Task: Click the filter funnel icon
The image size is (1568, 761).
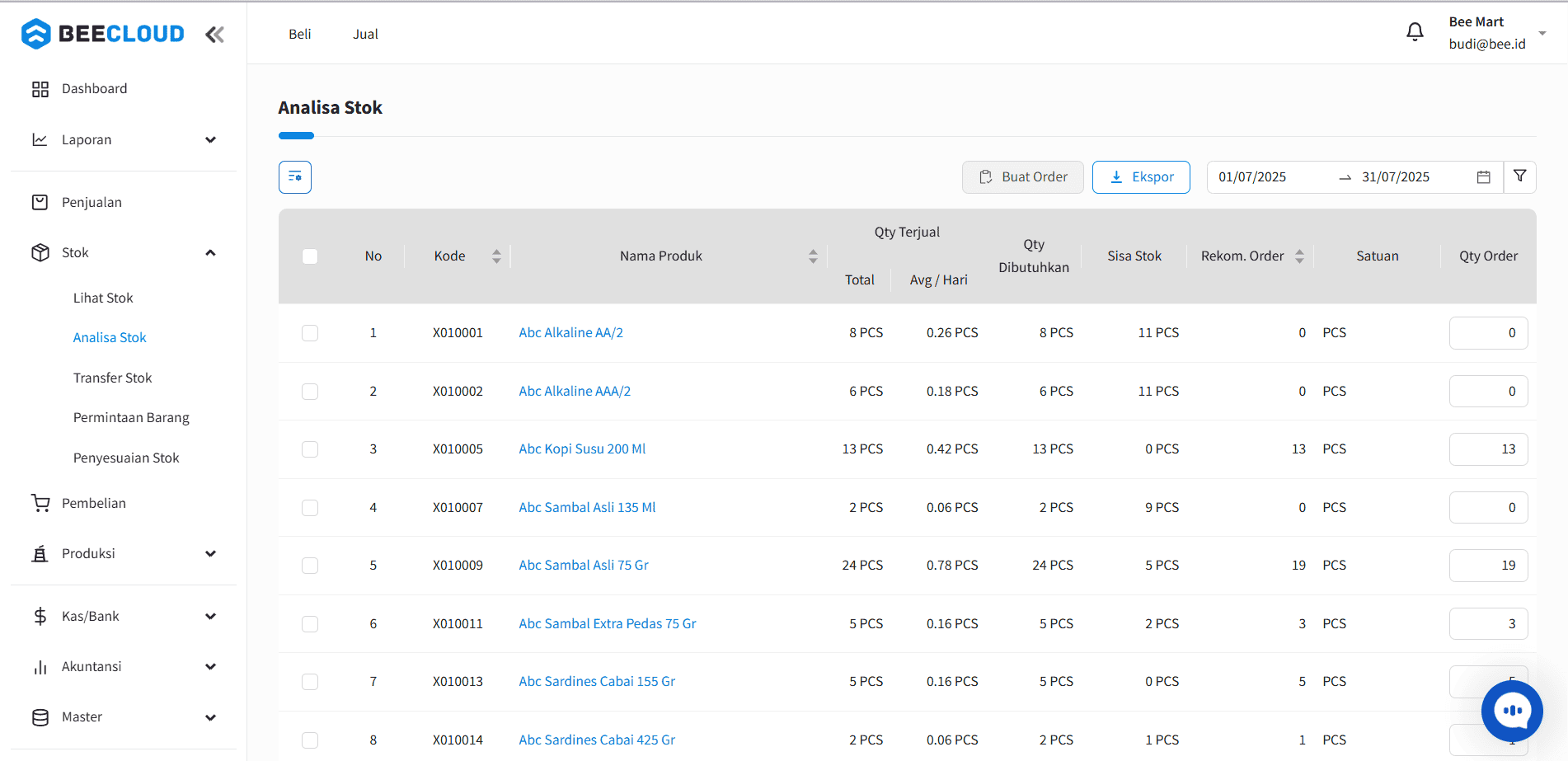Action: (x=1519, y=176)
